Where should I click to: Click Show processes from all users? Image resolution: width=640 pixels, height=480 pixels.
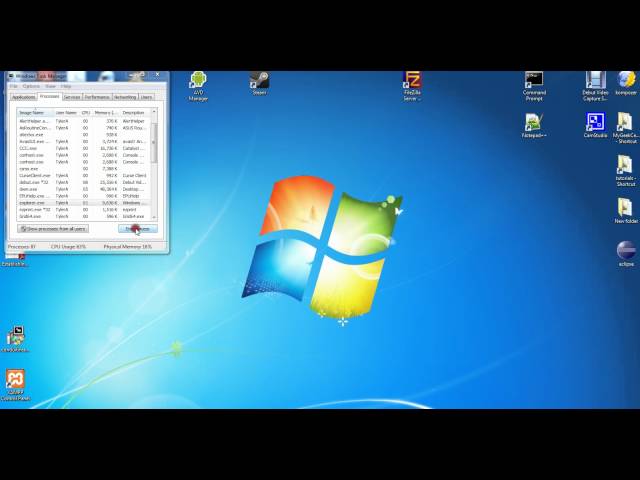tap(53, 229)
